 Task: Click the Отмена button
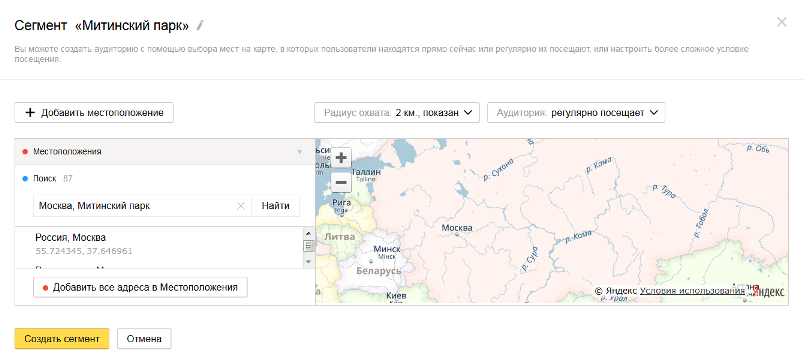144,338
